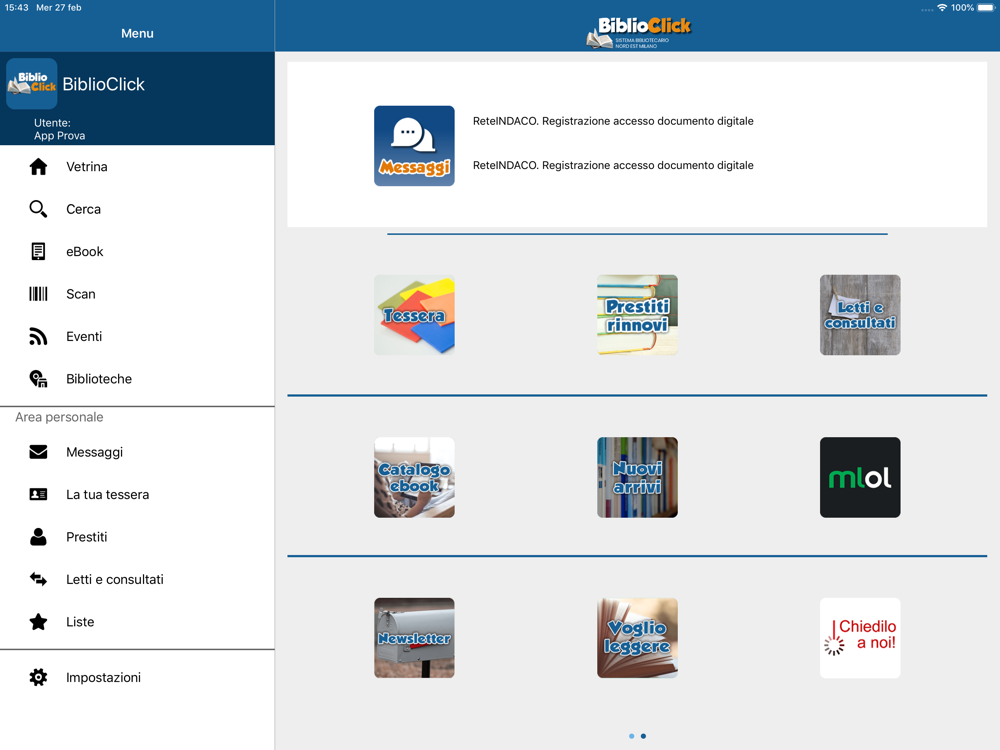Switch to the first page dot
This screenshot has height=750, width=1000.
click(x=631, y=736)
